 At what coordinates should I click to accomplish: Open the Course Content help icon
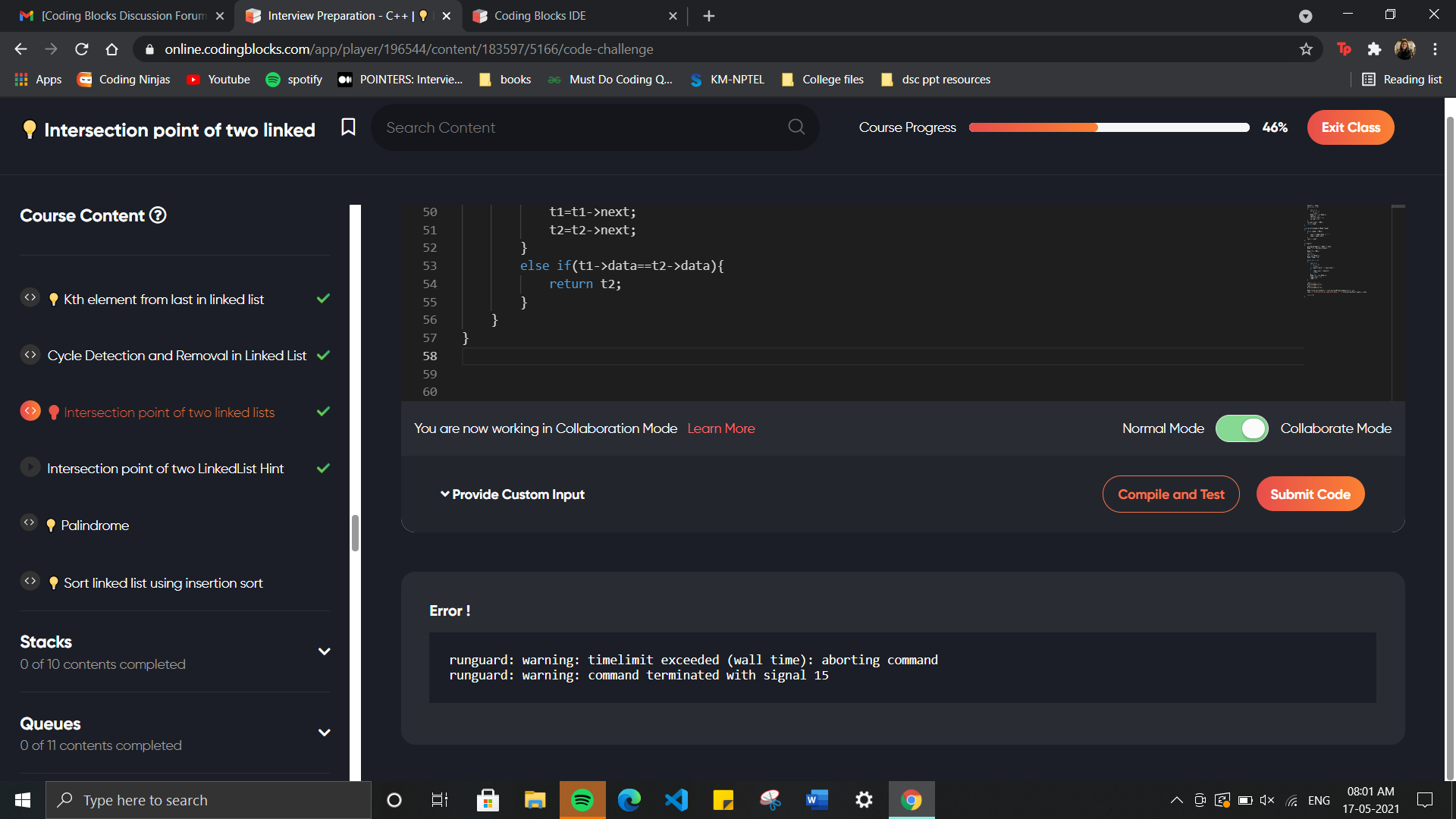click(x=158, y=215)
